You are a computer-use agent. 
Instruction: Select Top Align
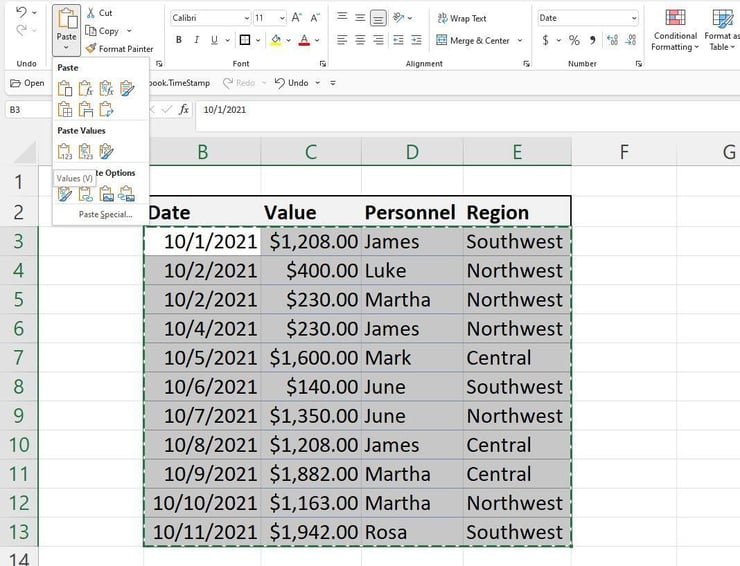pyautogui.click(x=342, y=17)
